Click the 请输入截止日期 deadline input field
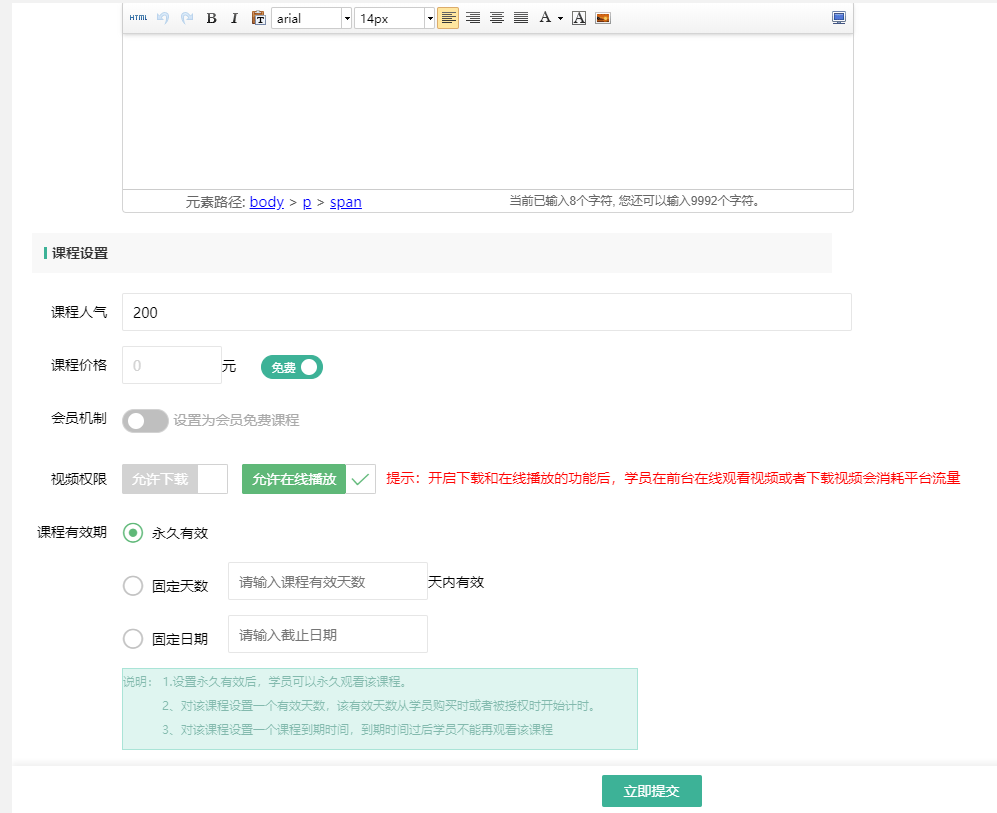 pos(327,634)
